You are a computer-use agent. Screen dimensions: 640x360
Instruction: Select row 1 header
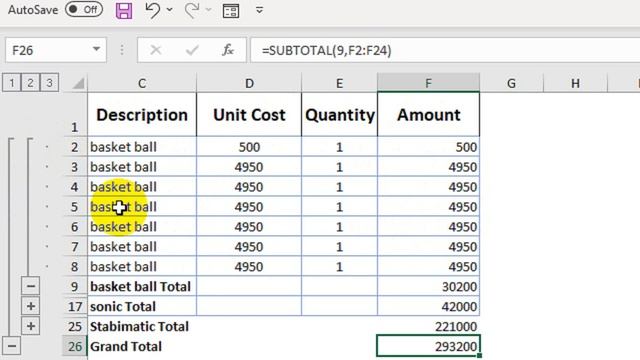pyautogui.click(x=74, y=114)
